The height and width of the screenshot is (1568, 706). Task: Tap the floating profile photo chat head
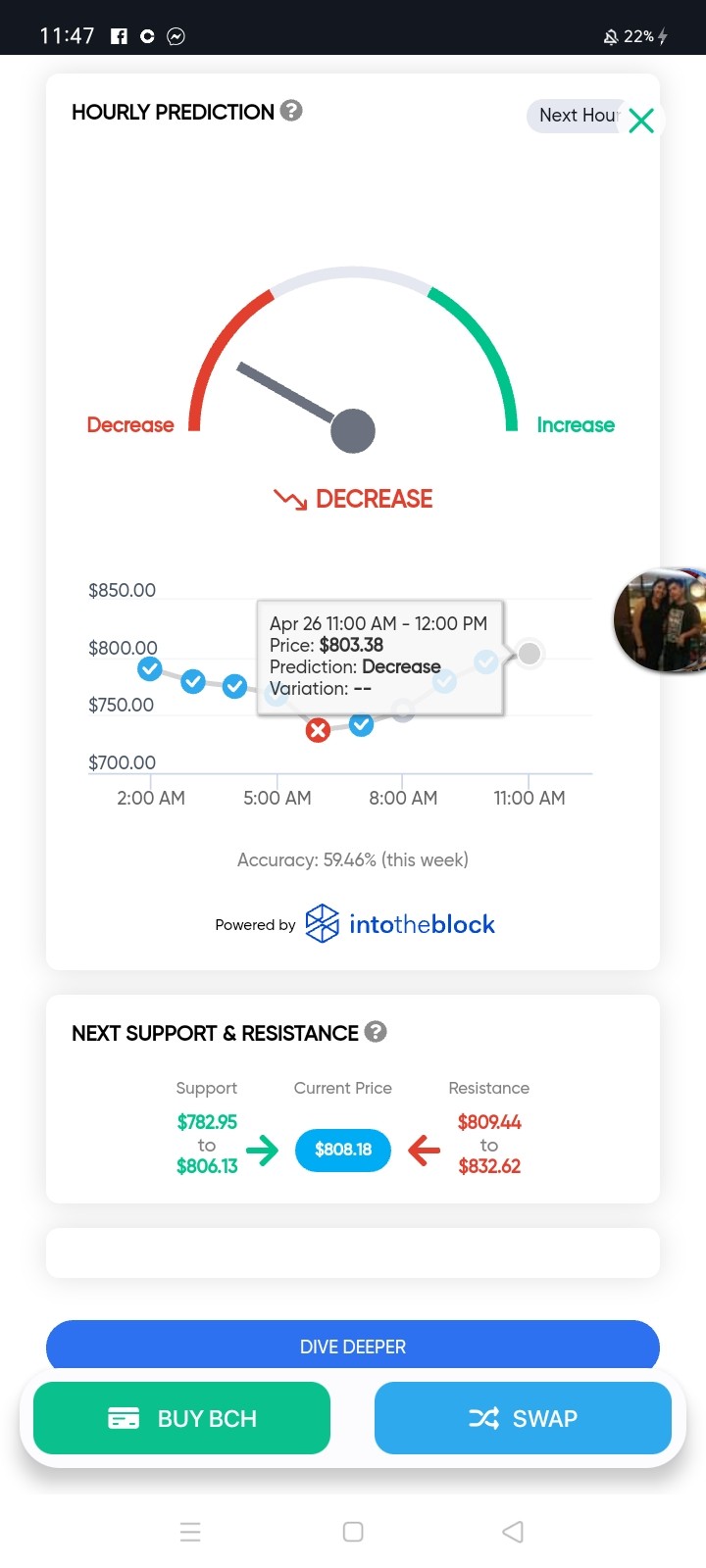pos(660,620)
